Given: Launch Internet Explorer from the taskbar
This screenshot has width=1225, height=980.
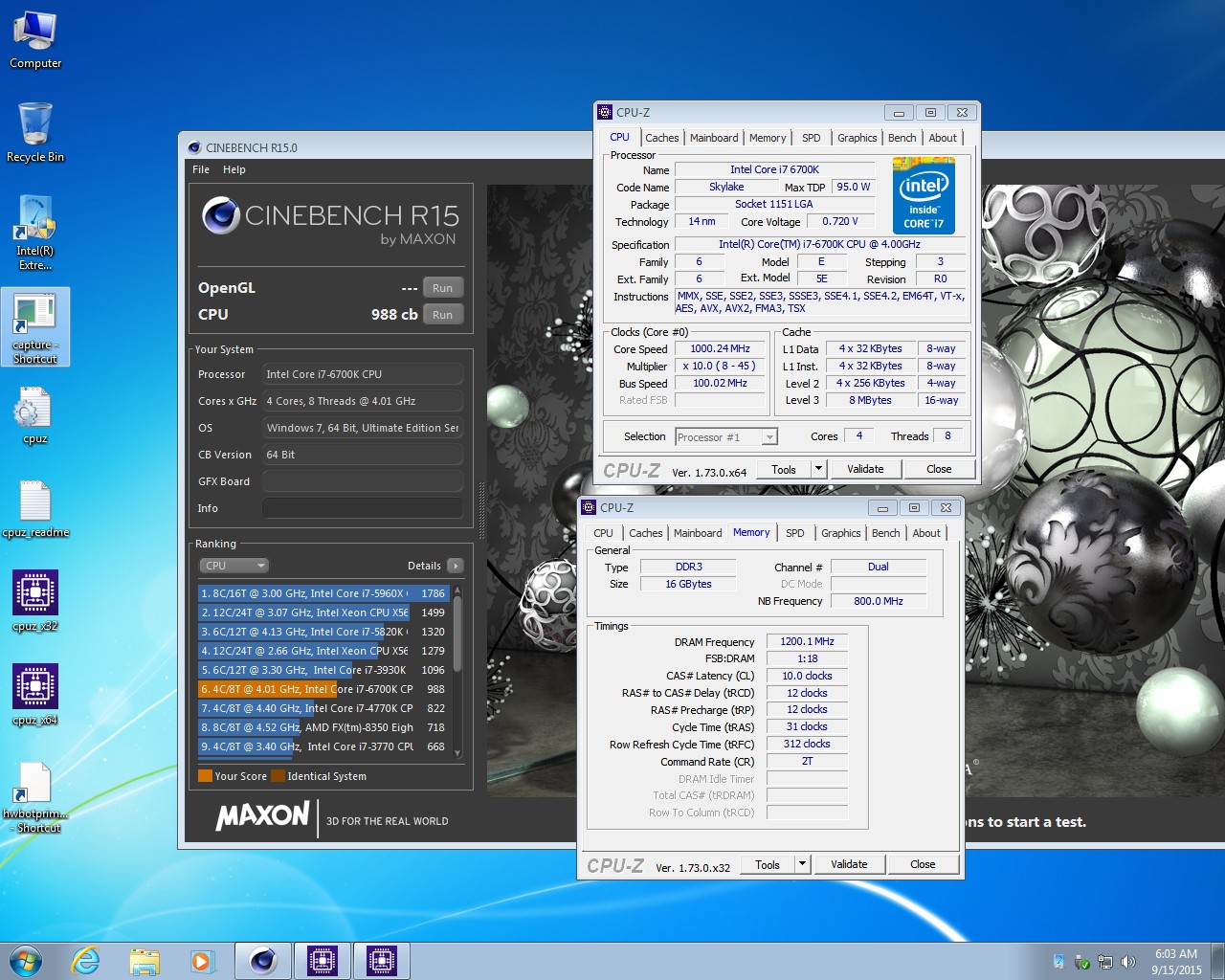Looking at the screenshot, I should point(86,961).
